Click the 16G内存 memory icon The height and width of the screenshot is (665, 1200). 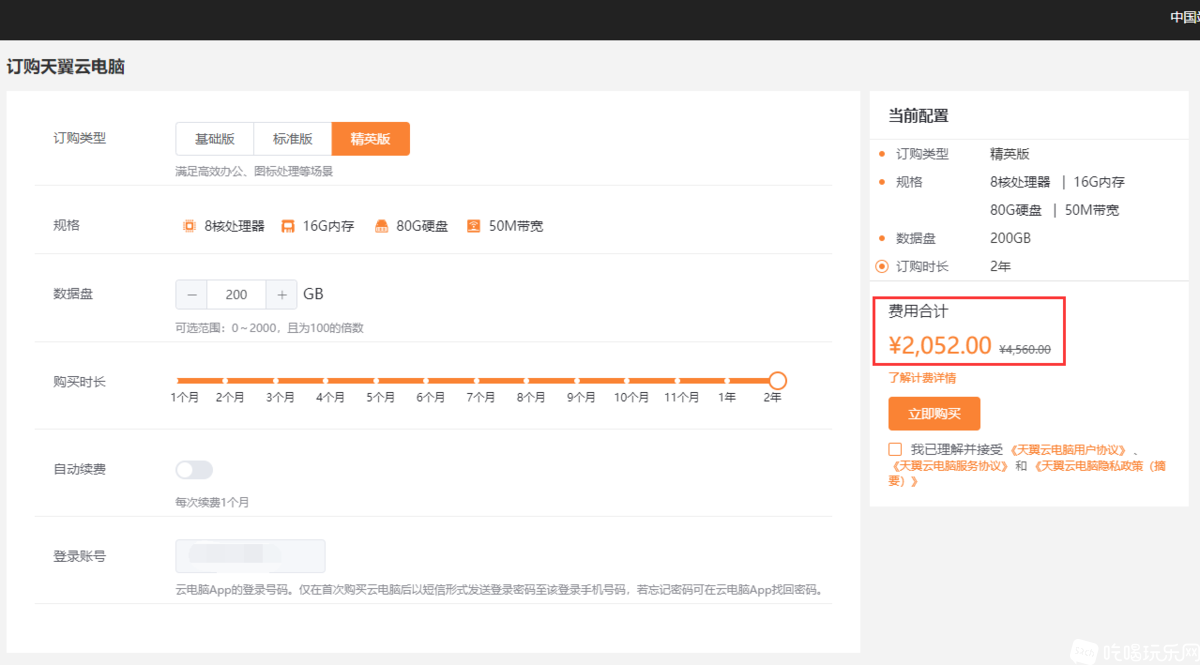tap(288, 226)
